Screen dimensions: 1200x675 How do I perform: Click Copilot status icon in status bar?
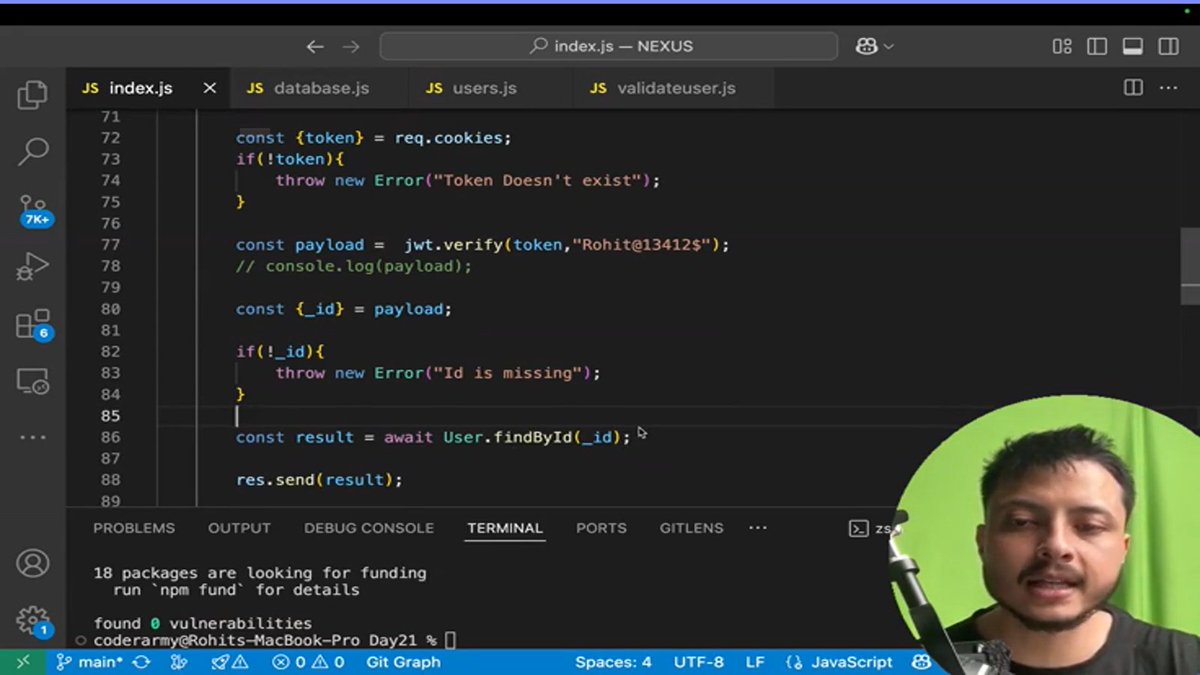(920, 662)
